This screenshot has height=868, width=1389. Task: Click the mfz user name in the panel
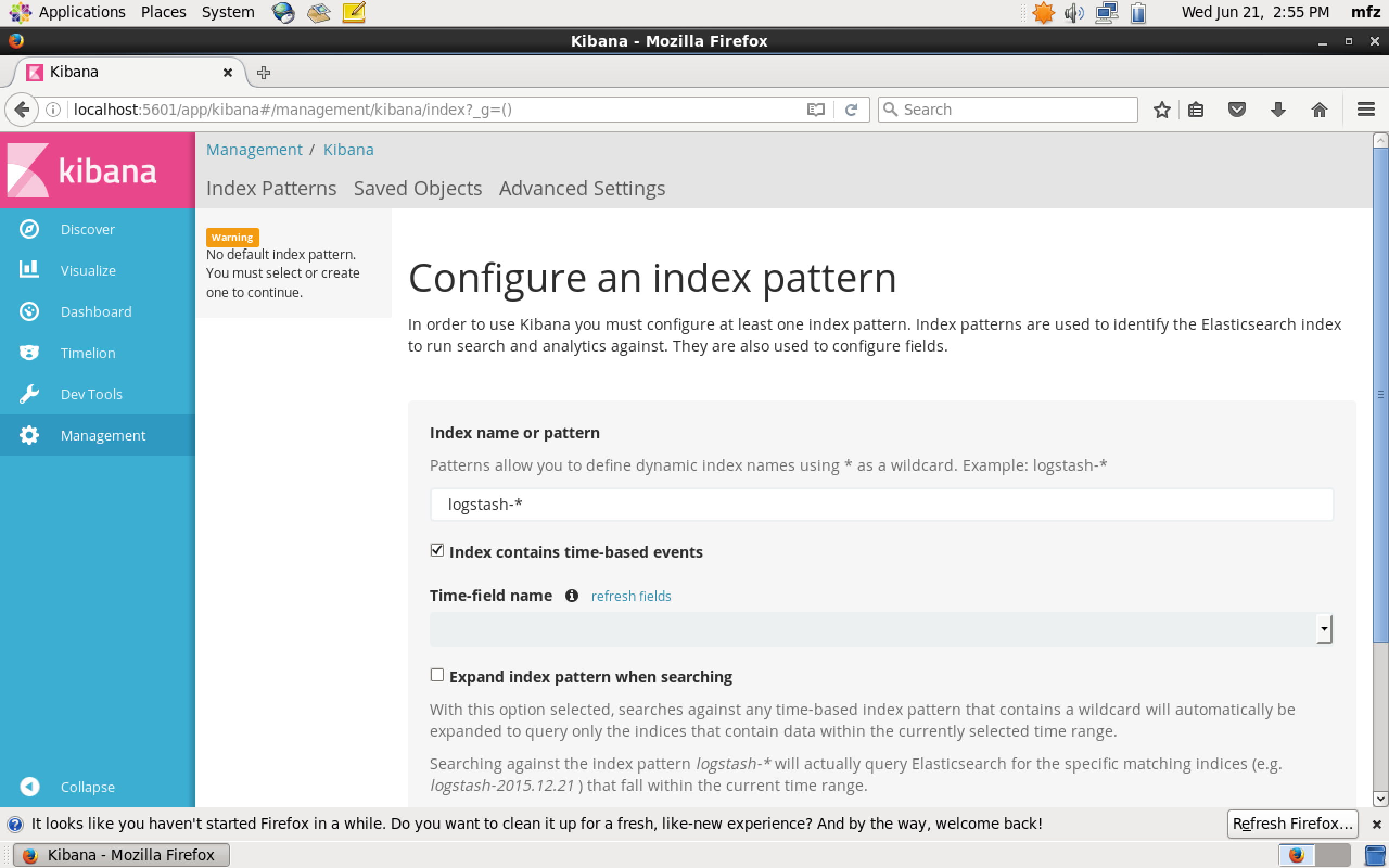pyautogui.click(x=1366, y=12)
